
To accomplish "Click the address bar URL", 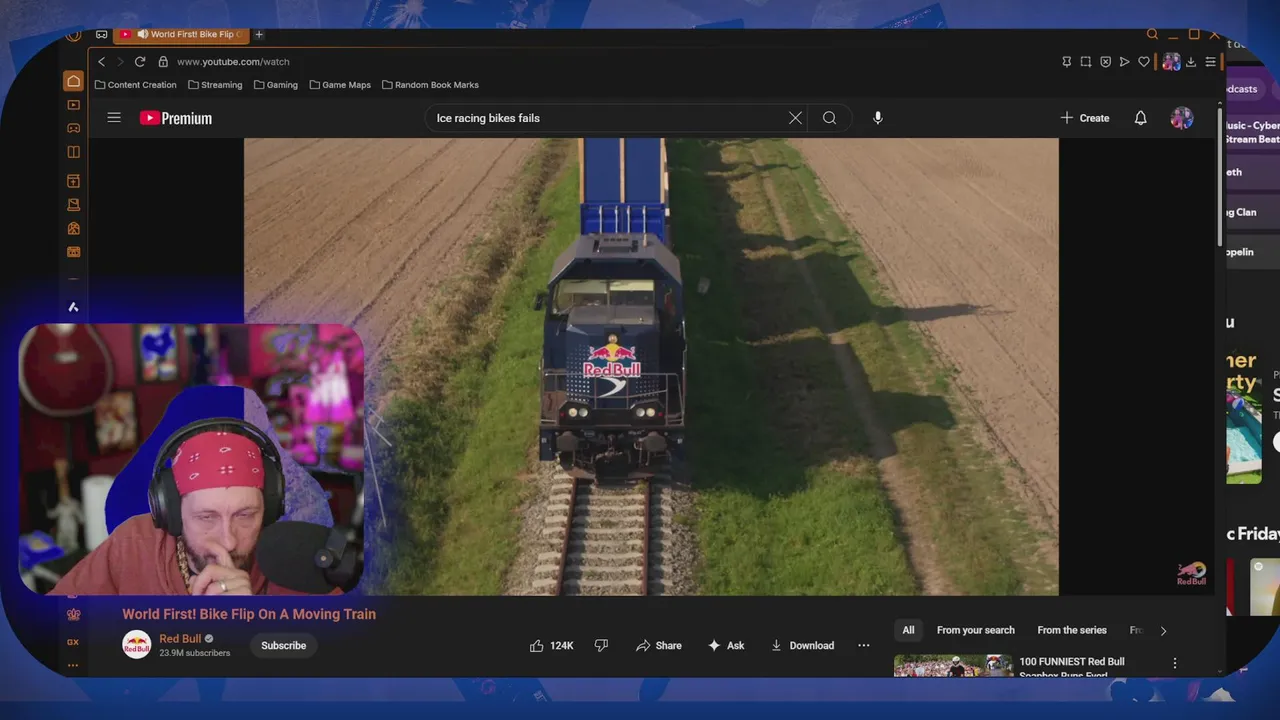I will pos(233,62).
